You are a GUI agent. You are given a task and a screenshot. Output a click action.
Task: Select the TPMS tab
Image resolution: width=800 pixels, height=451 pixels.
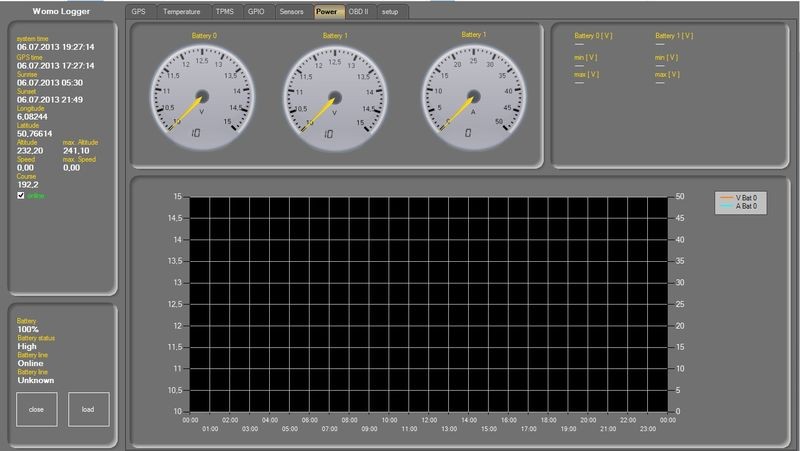[224, 11]
